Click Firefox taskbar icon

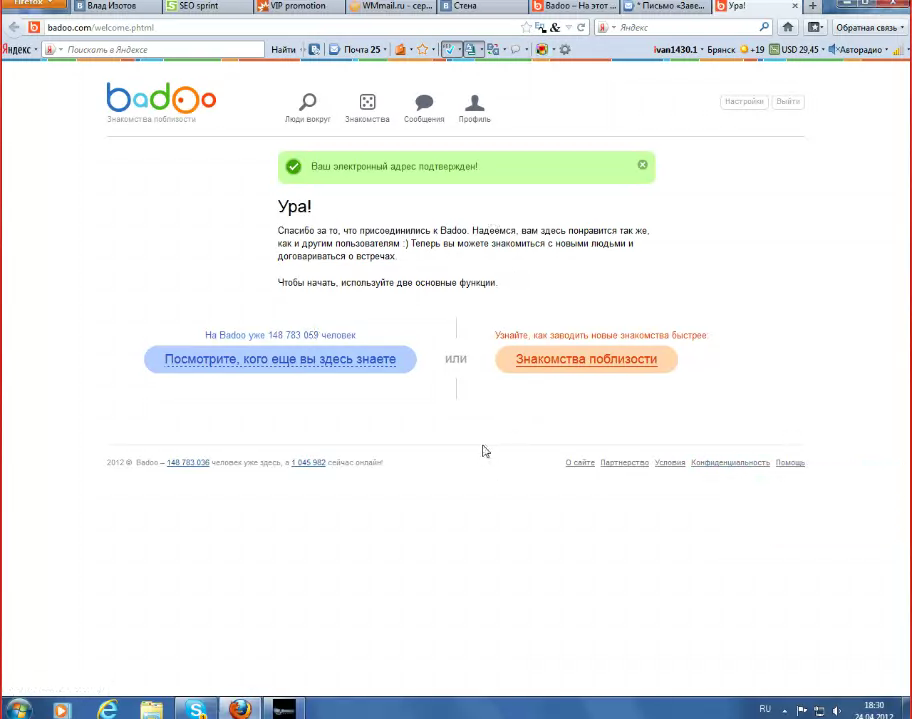coord(240,709)
